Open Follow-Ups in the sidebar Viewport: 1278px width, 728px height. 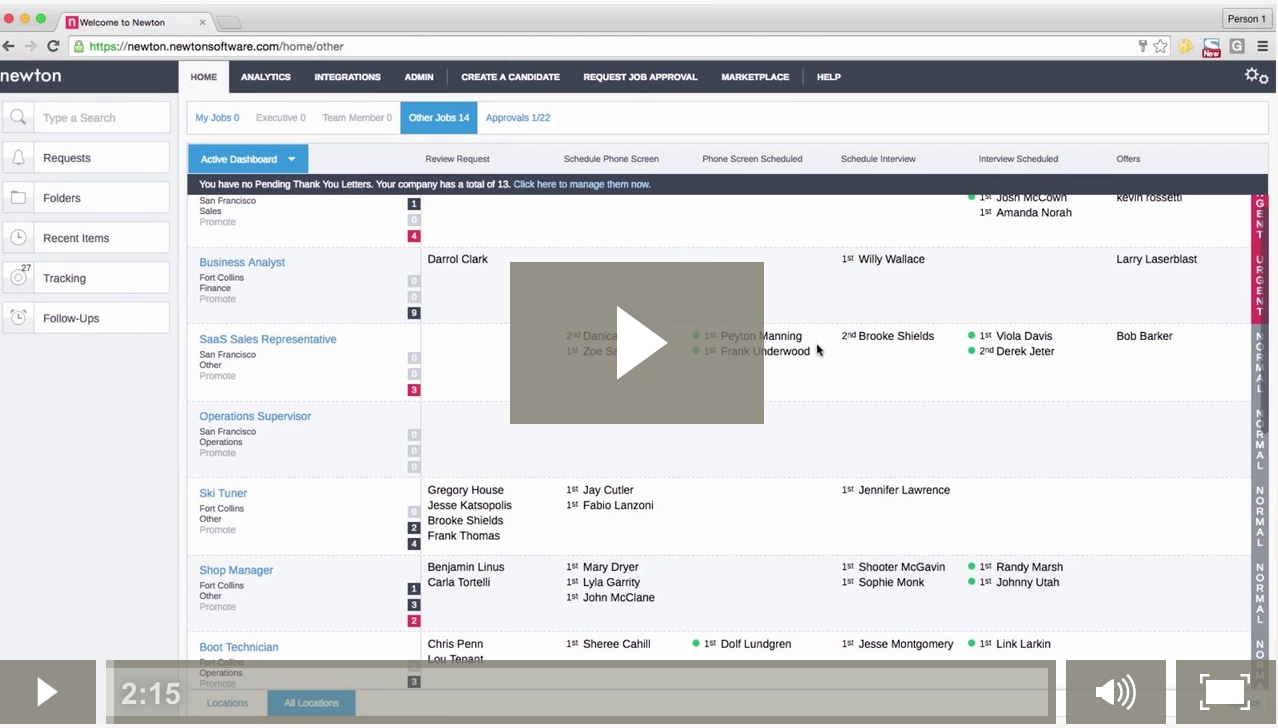[86, 318]
